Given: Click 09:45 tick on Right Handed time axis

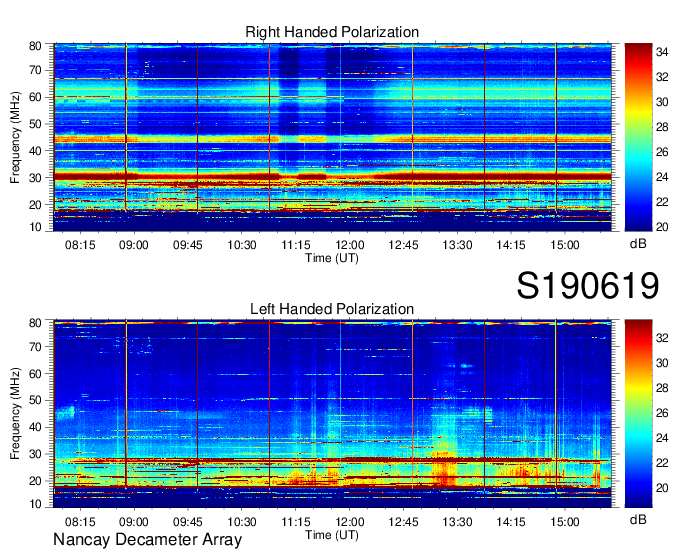Looking at the screenshot, I should [x=188, y=245].
